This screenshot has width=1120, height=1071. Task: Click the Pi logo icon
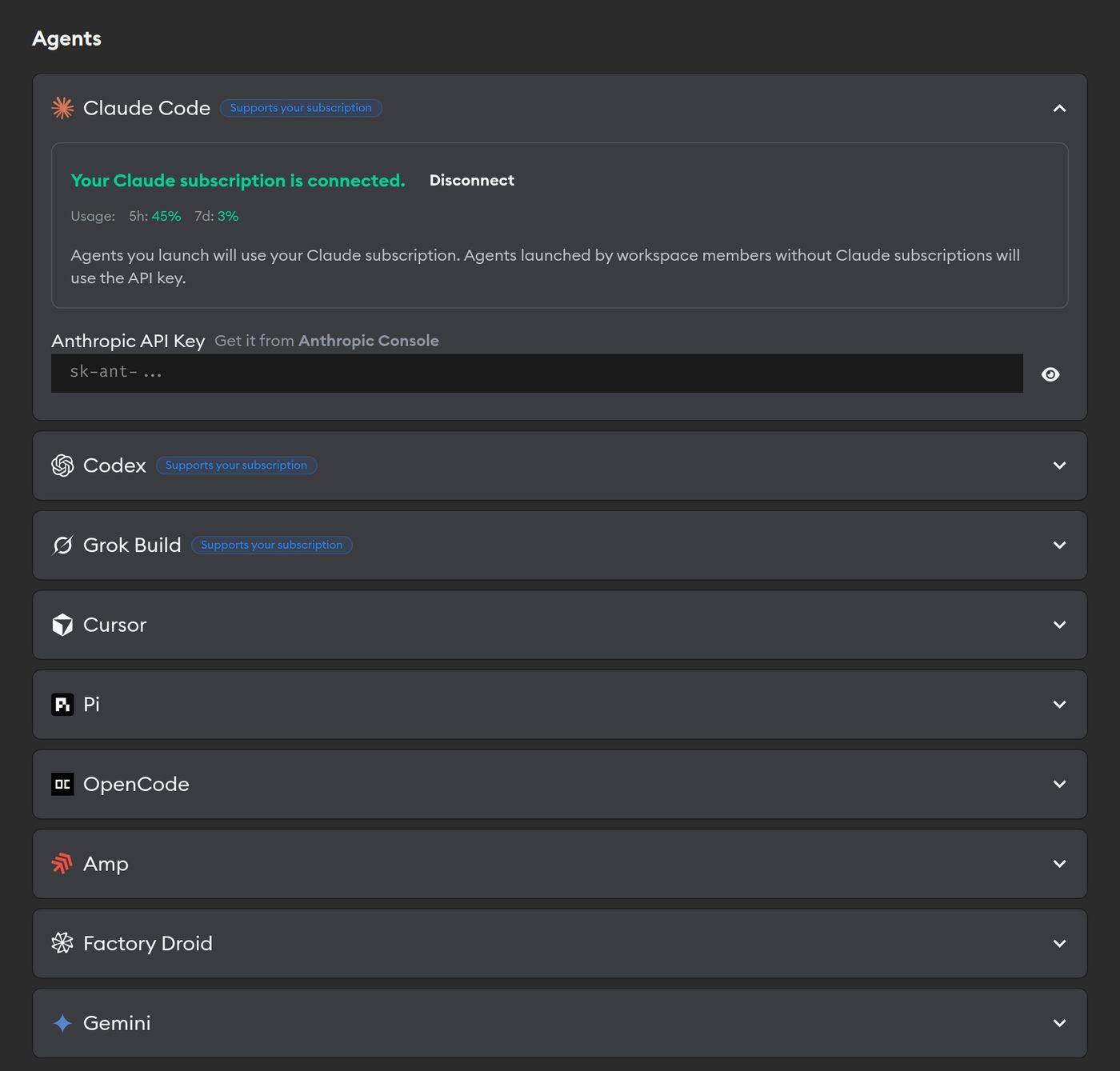(62, 705)
